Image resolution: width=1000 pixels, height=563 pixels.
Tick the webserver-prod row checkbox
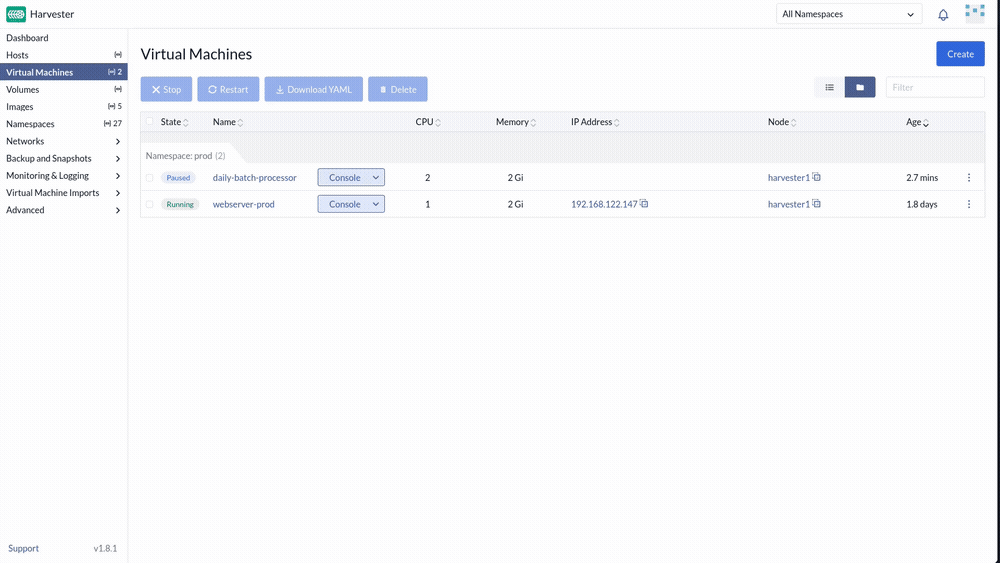click(x=149, y=205)
